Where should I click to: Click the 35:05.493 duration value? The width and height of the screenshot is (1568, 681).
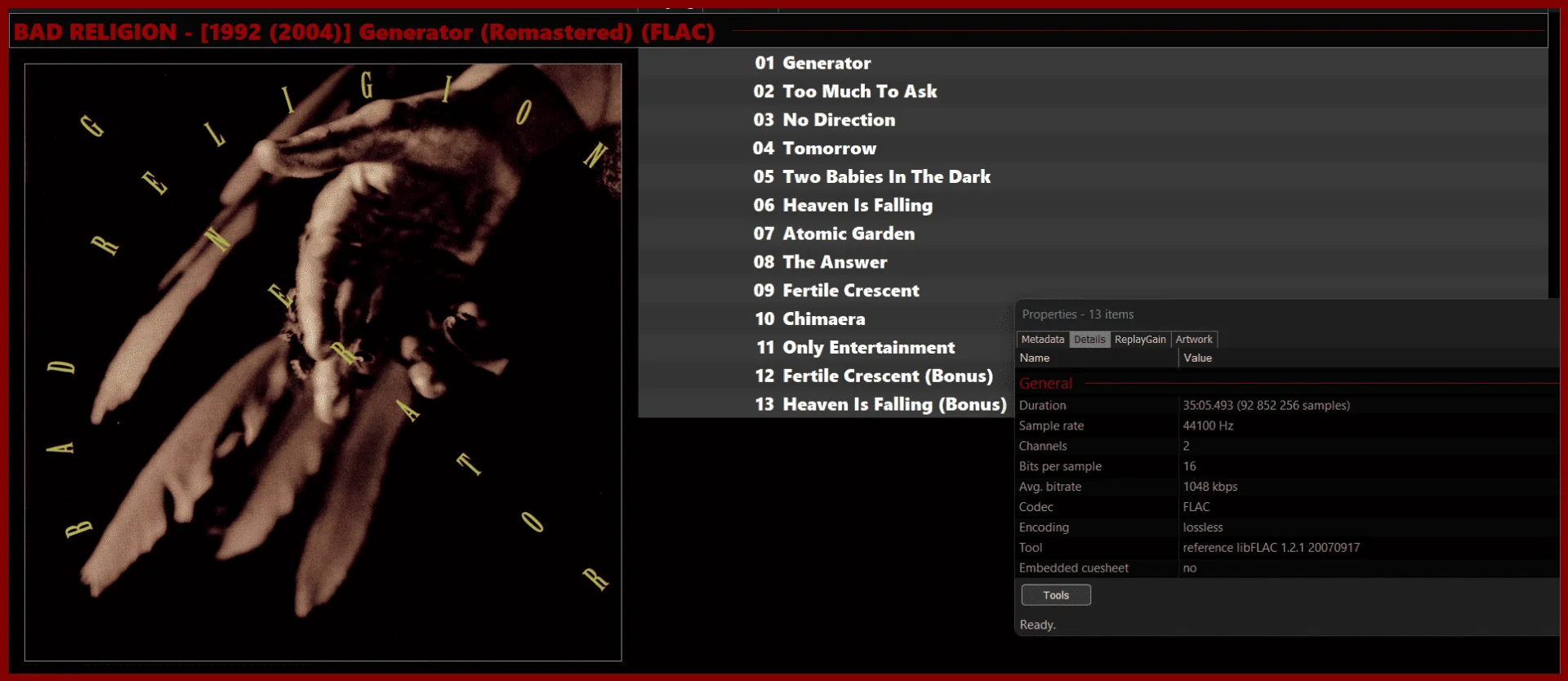[x=1267, y=406]
